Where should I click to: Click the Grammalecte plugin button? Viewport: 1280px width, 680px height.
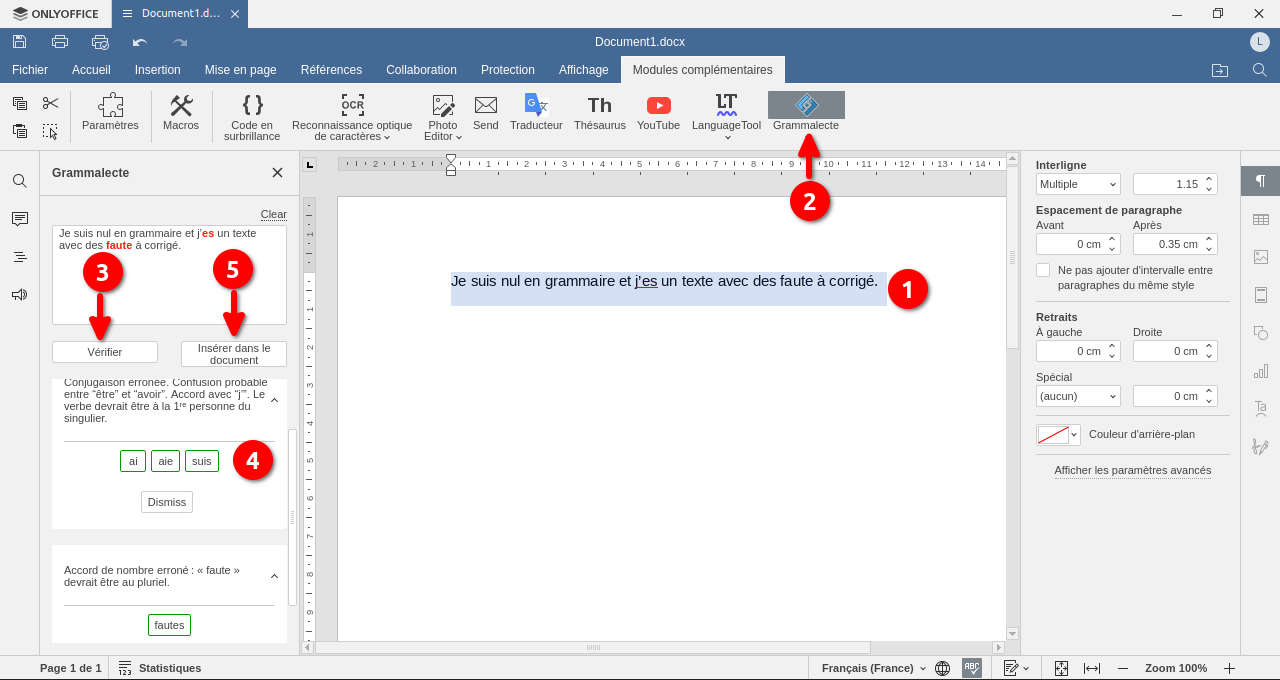pos(806,112)
